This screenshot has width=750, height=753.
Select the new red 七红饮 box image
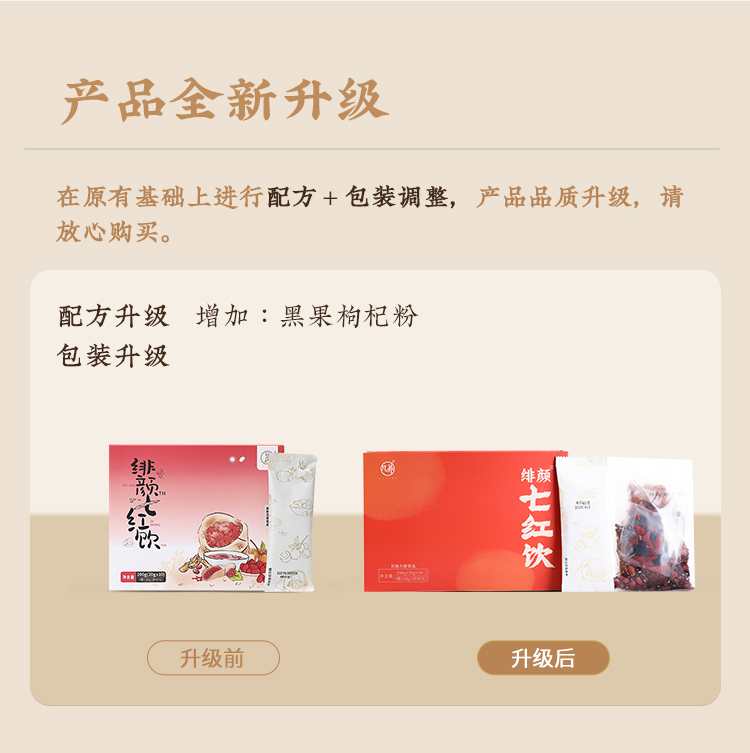[465, 521]
